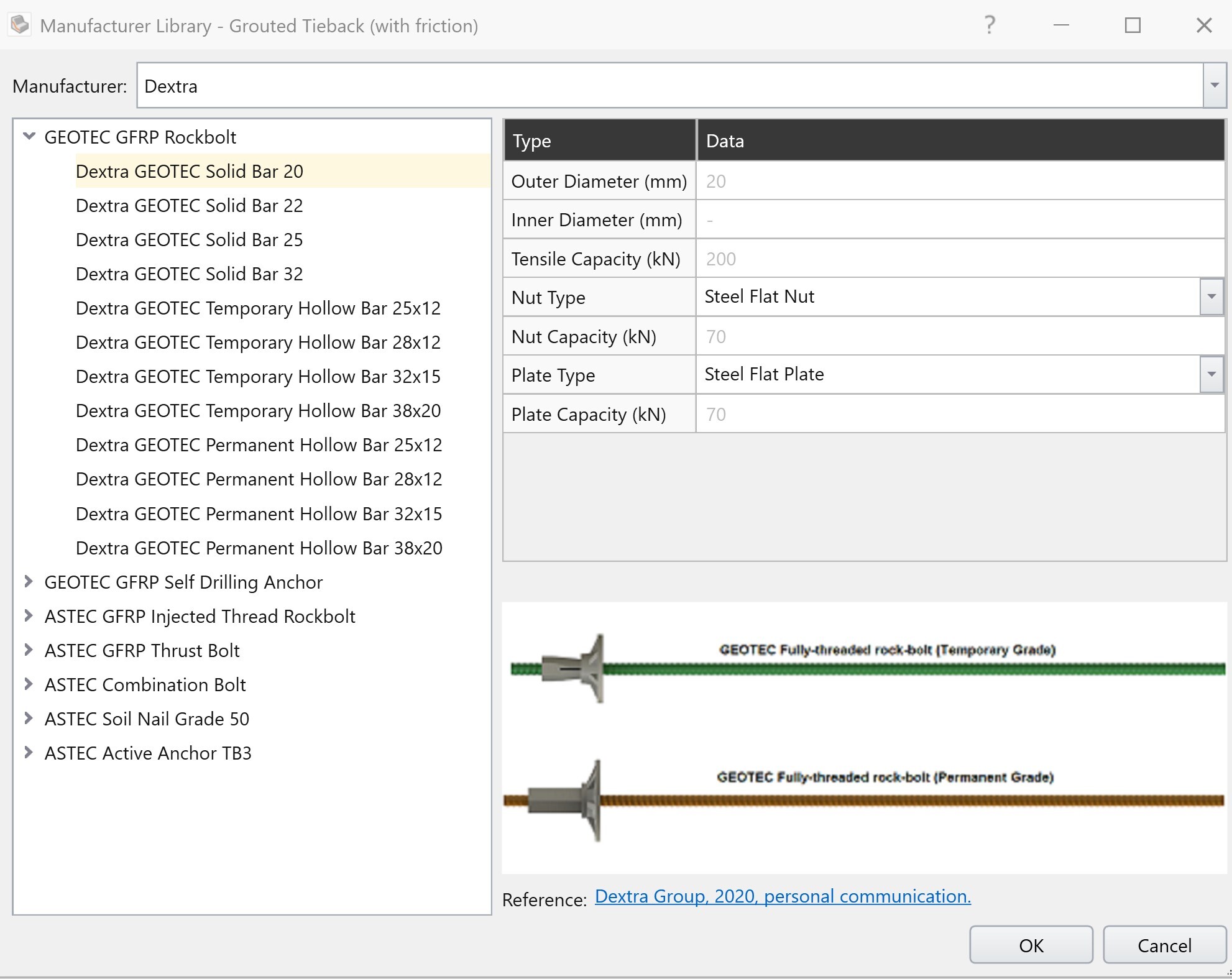
Task: Click the Plate Capacity (kN) label
Action: coord(599,414)
